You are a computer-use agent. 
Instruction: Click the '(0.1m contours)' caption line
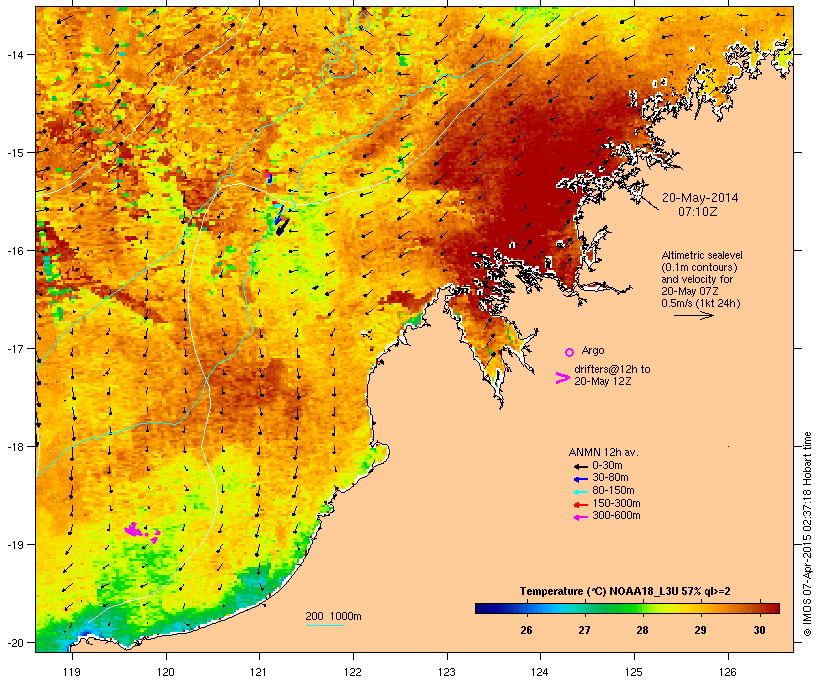click(x=699, y=267)
